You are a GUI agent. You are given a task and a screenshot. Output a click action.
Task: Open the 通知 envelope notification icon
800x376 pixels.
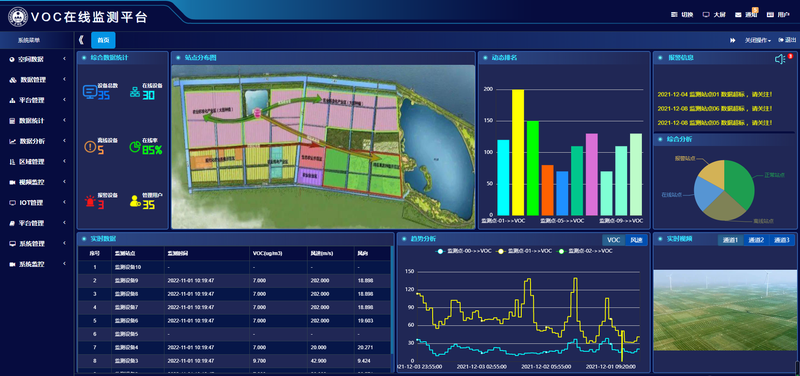pyautogui.click(x=738, y=15)
